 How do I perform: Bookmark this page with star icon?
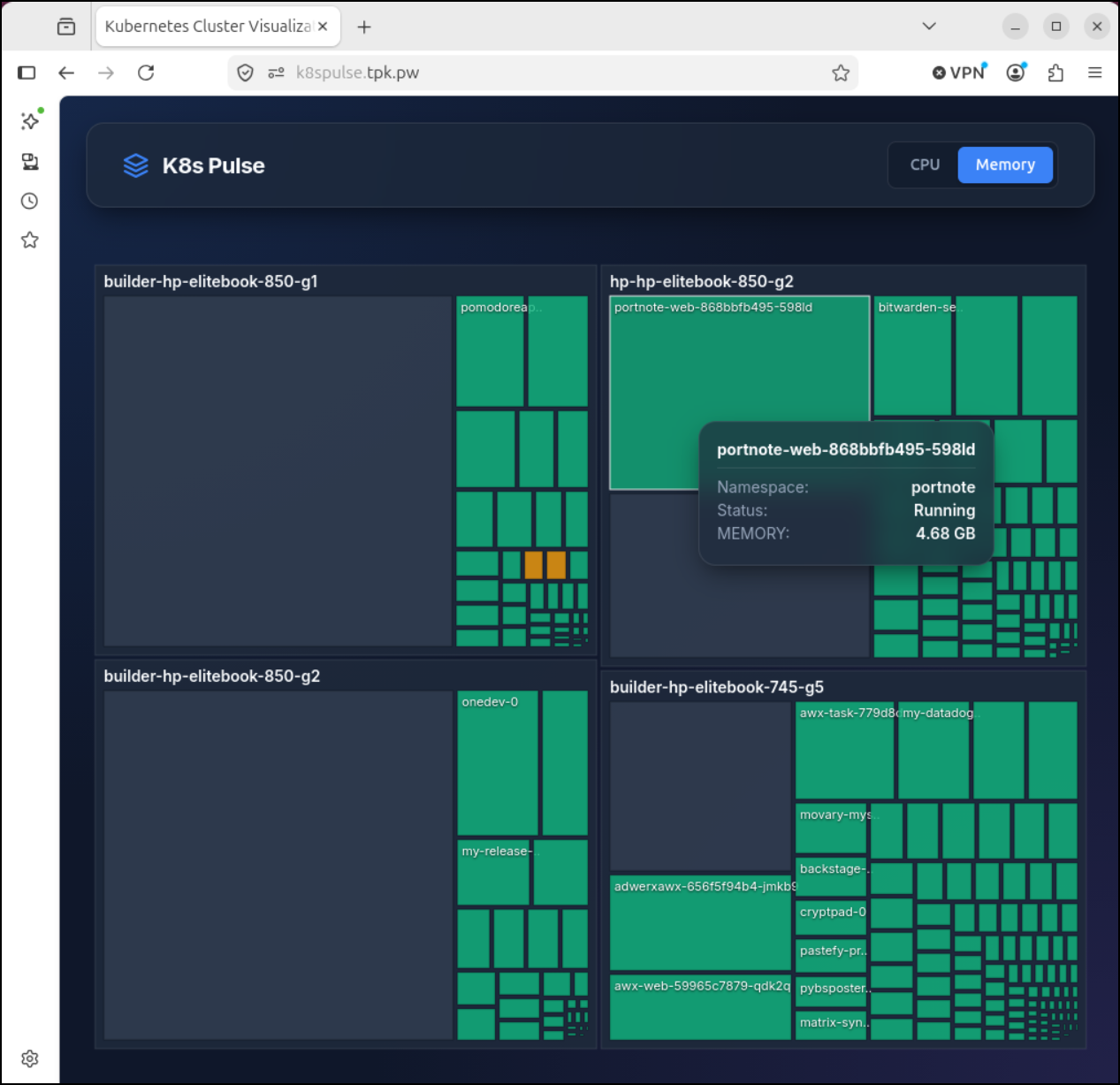pyautogui.click(x=841, y=73)
